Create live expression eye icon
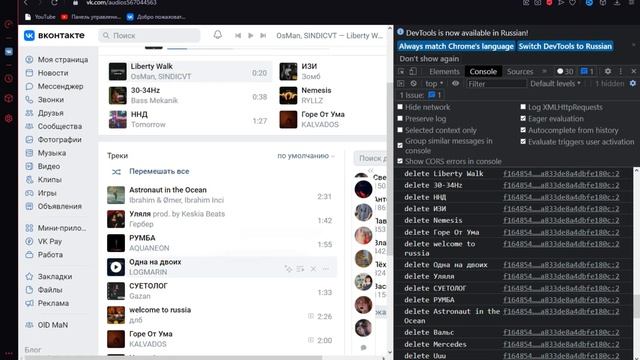Image resolution: width=640 pixels, height=360 pixels. point(456,84)
